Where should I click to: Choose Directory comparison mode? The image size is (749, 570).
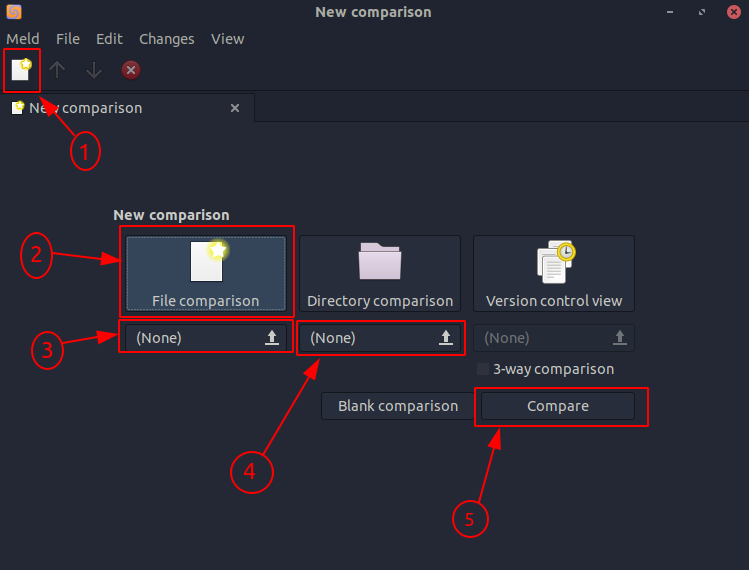point(380,273)
